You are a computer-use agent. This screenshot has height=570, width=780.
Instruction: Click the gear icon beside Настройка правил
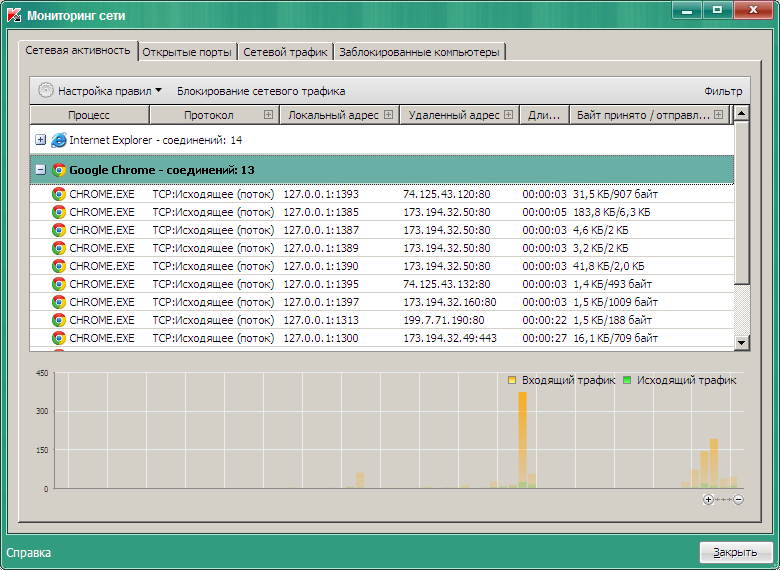pos(46,90)
